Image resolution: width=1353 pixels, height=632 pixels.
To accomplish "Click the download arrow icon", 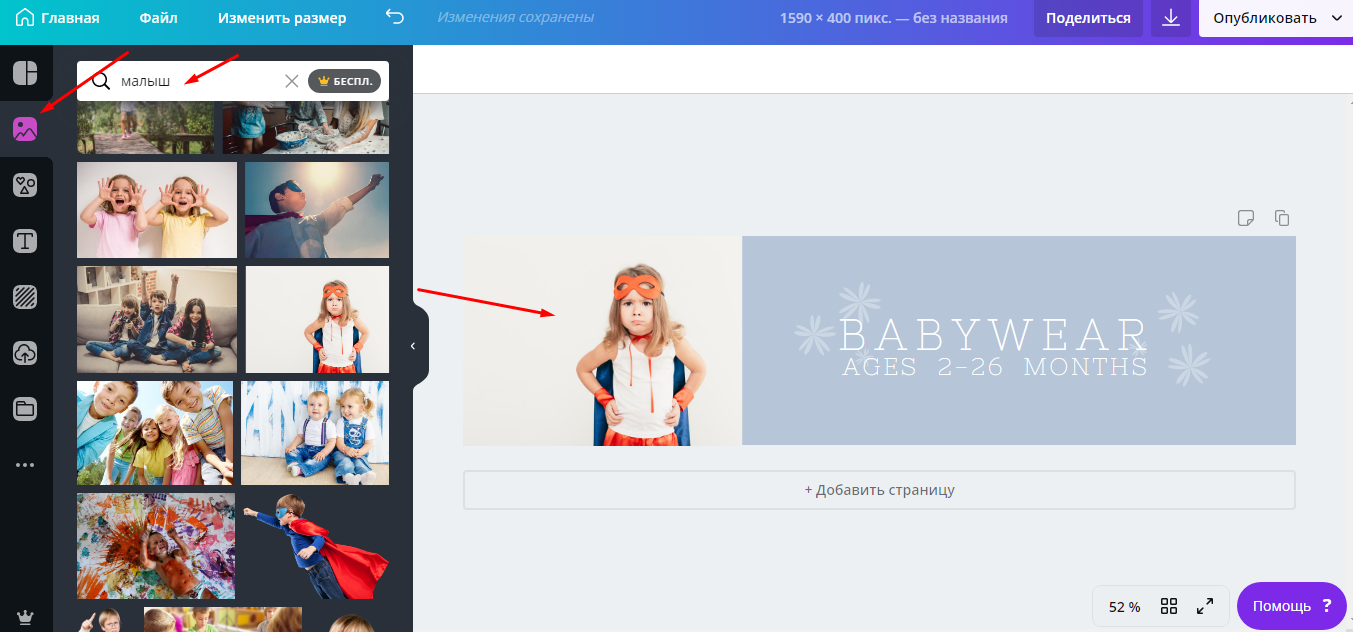I will pos(1171,18).
